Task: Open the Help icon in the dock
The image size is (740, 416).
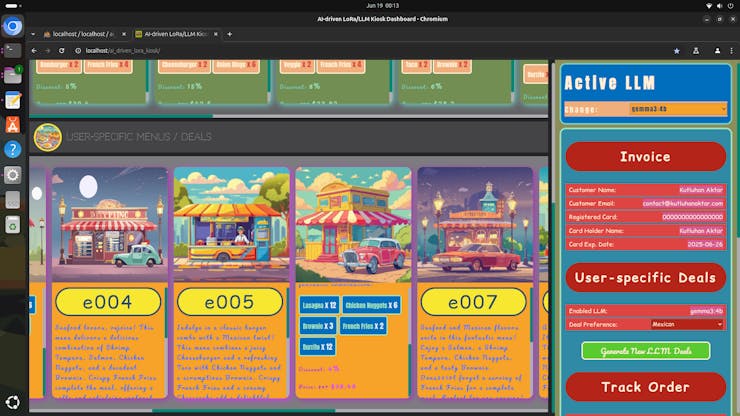Action: pyautogui.click(x=13, y=149)
